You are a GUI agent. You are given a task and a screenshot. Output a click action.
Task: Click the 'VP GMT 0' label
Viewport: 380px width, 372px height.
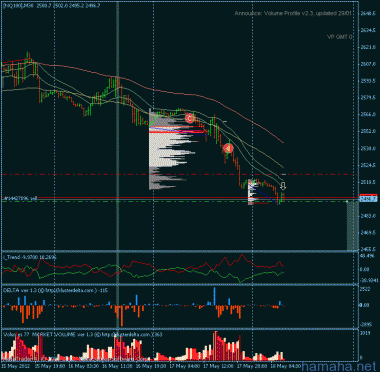tap(340, 37)
